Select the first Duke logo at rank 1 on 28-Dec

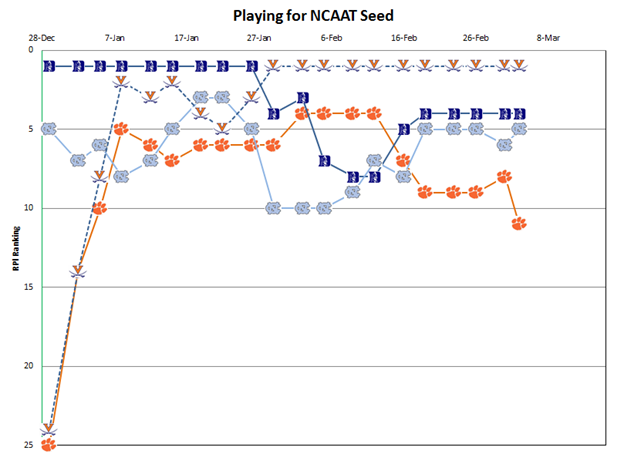48,66
